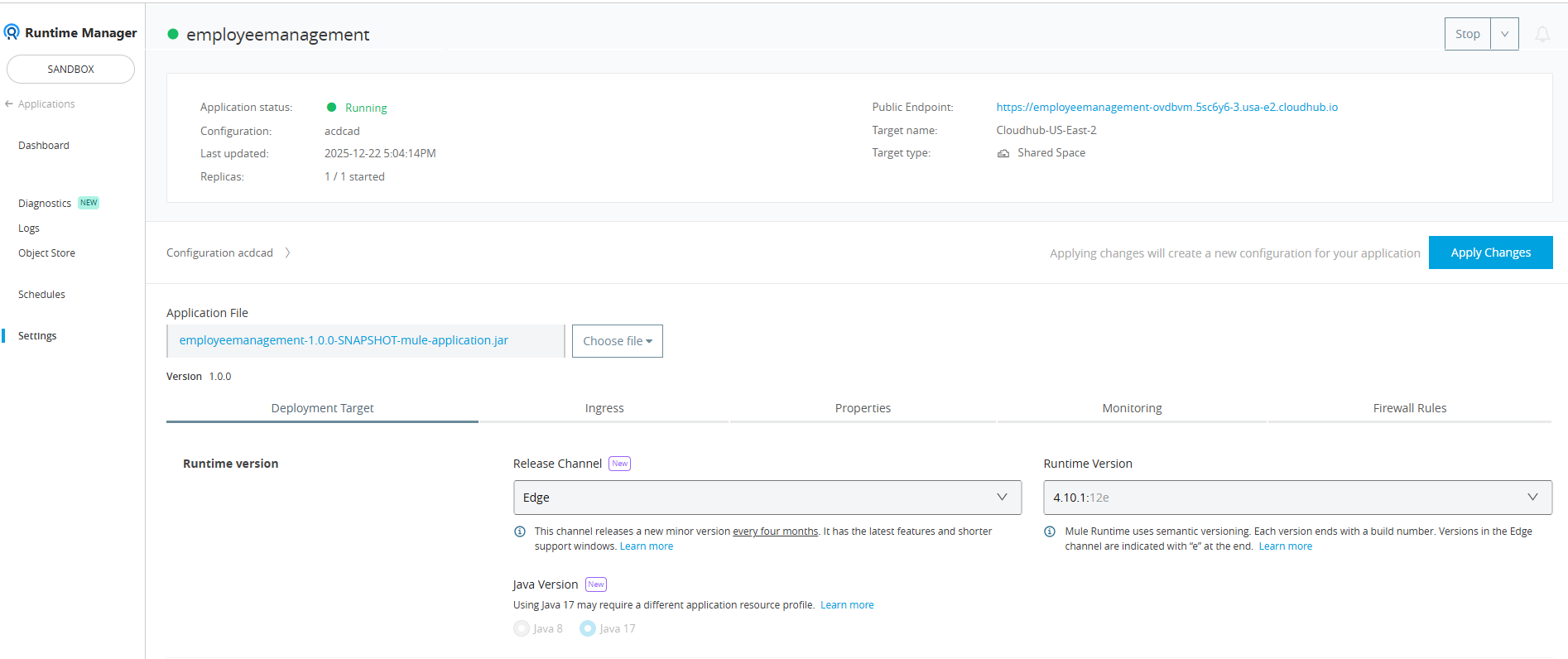The width and height of the screenshot is (1568, 659).
Task: Click the Shared Space cloud icon
Action: [1003, 153]
